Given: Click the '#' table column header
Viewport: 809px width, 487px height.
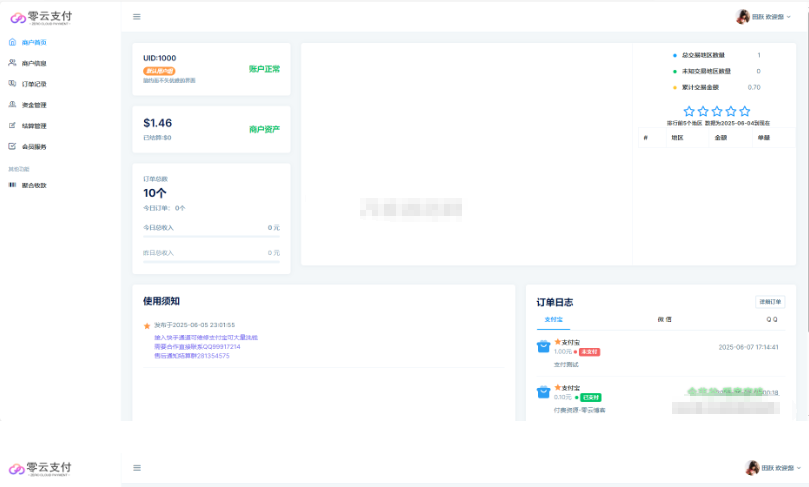Looking at the screenshot, I should click(x=645, y=138).
